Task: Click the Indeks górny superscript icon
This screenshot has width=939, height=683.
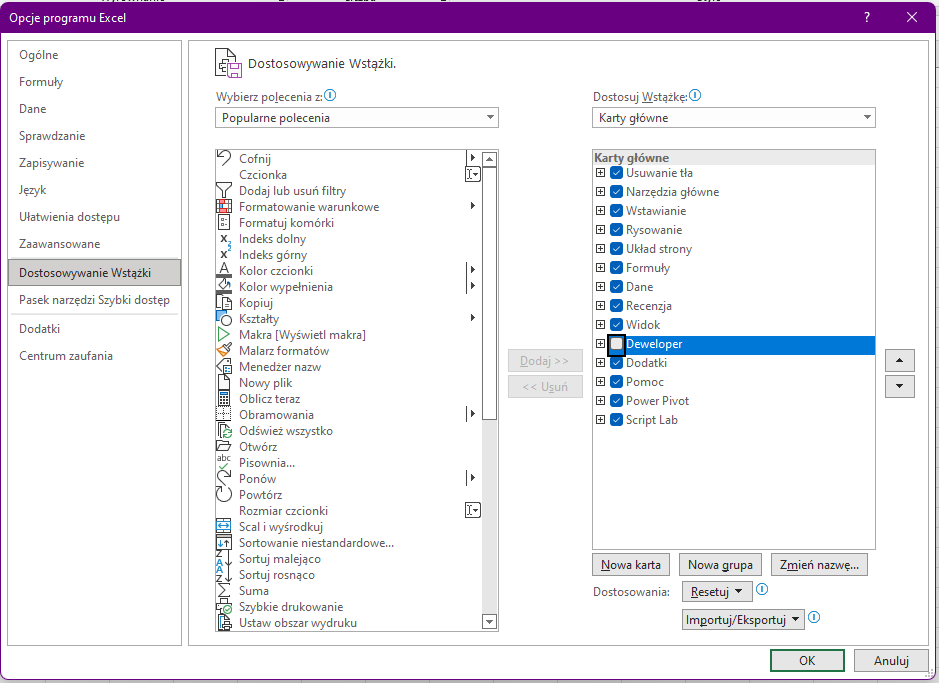Action: tap(225, 254)
